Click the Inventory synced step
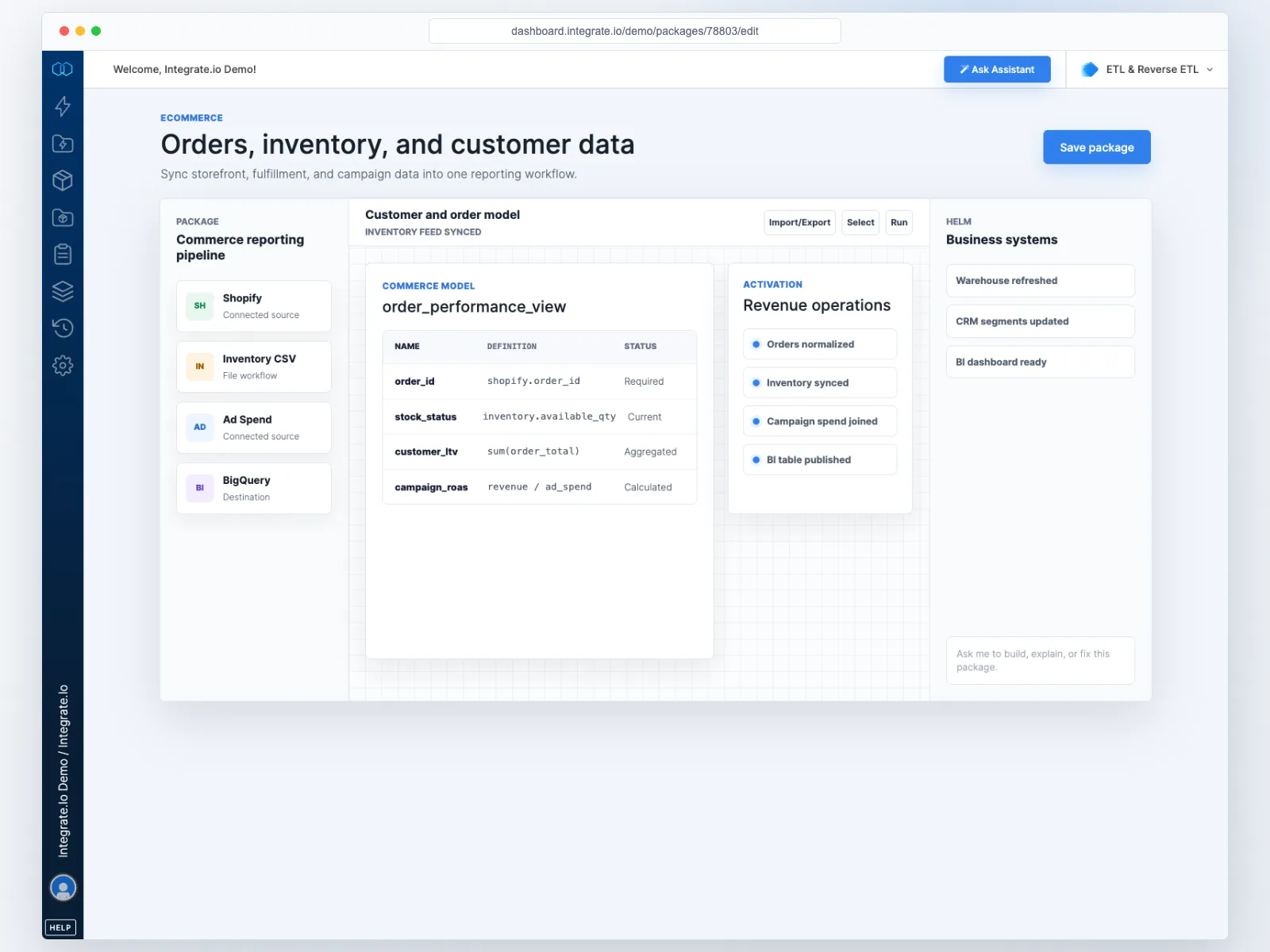The height and width of the screenshot is (952, 1270). click(x=820, y=382)
